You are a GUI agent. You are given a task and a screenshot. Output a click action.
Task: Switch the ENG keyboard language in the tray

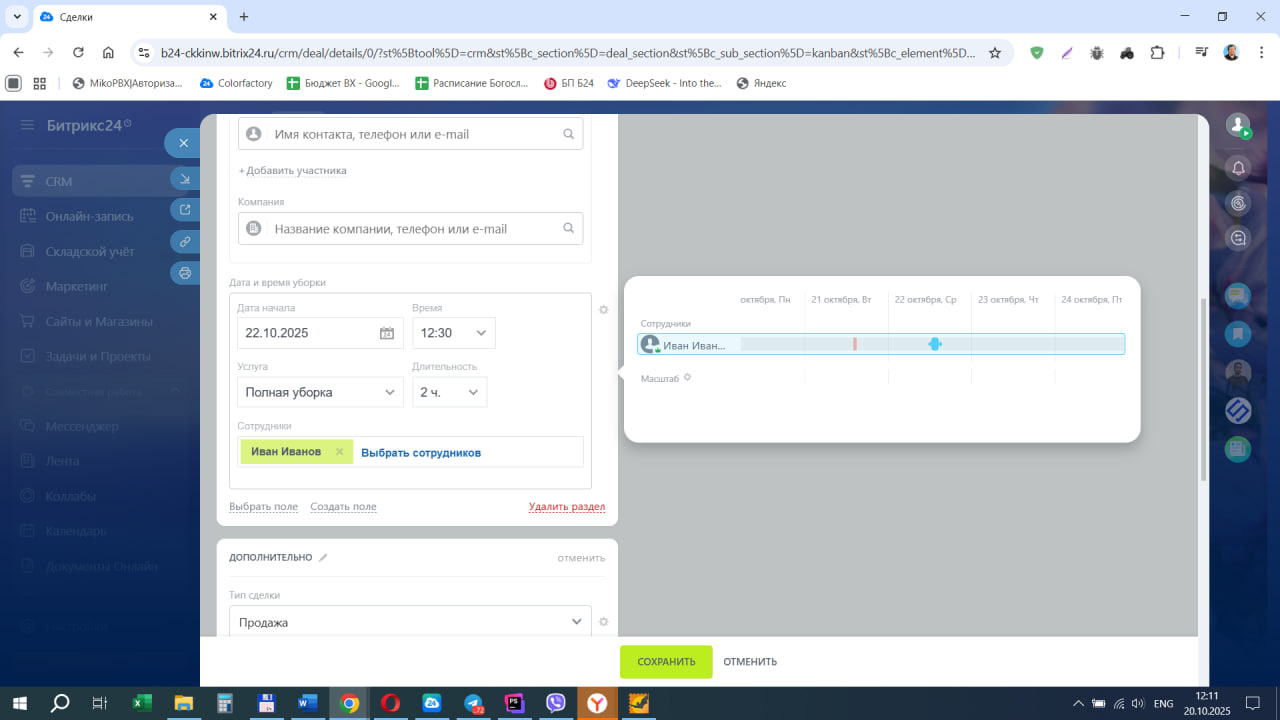pos(1163,704)
